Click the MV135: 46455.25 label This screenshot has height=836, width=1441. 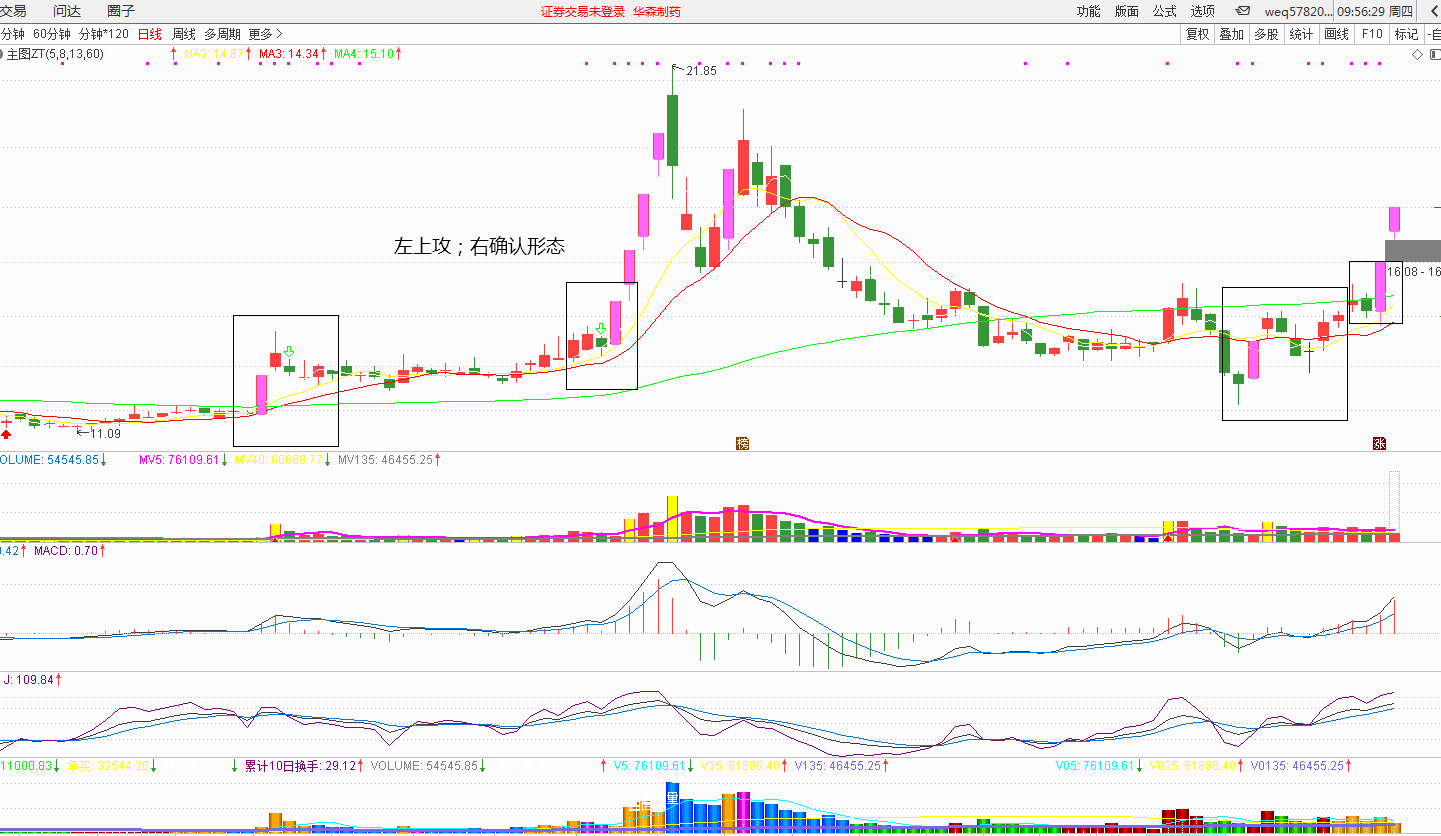coord(384,460)
